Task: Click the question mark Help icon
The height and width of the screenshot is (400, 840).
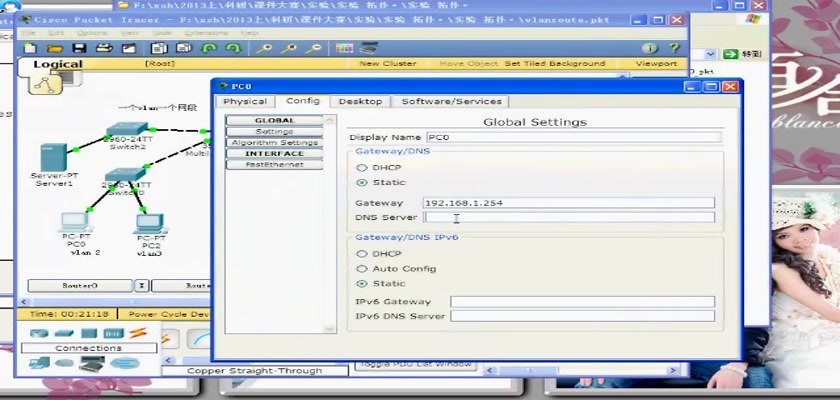Action: click(674, 49)
